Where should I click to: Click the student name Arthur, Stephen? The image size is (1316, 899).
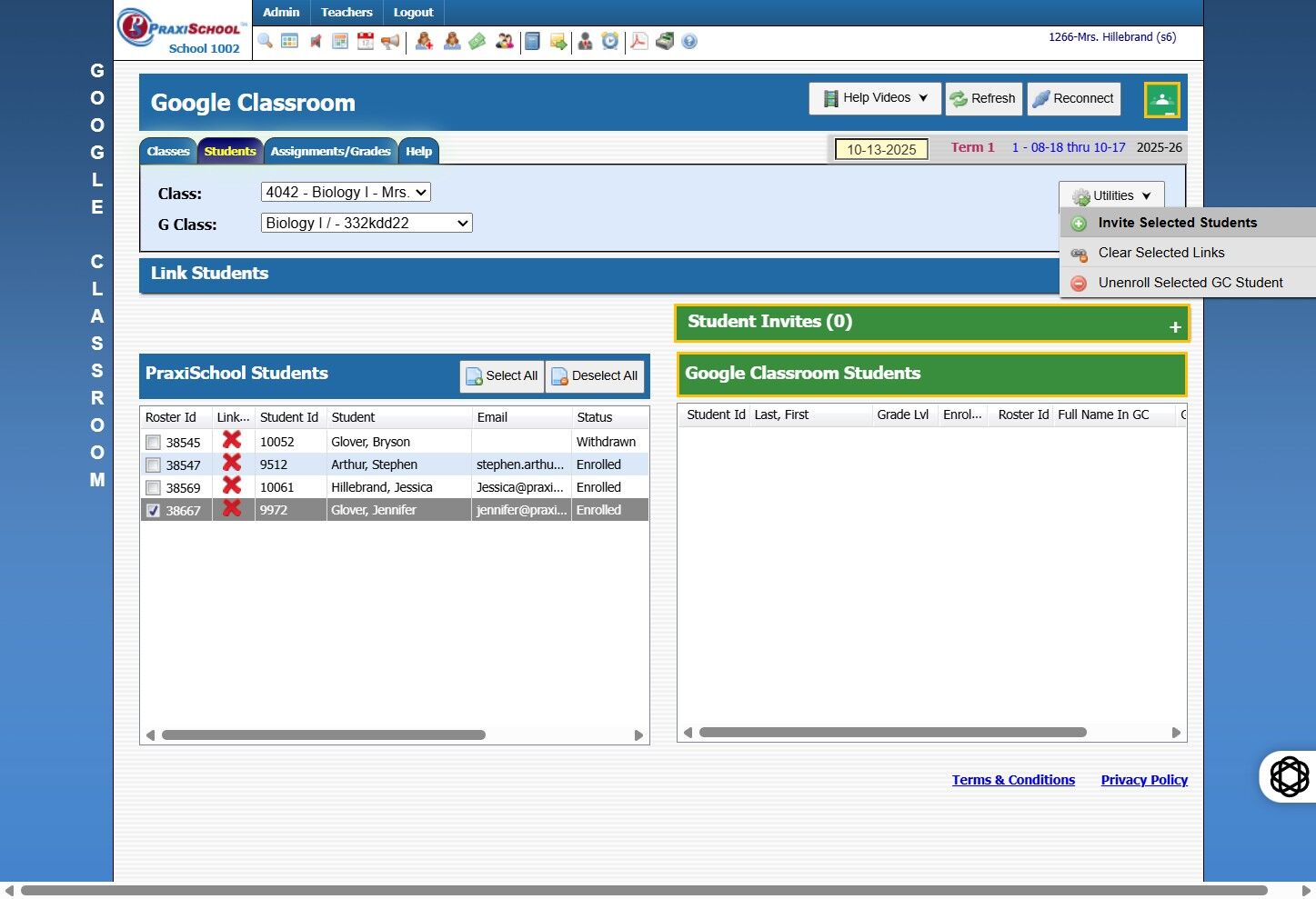coord(374,464)
